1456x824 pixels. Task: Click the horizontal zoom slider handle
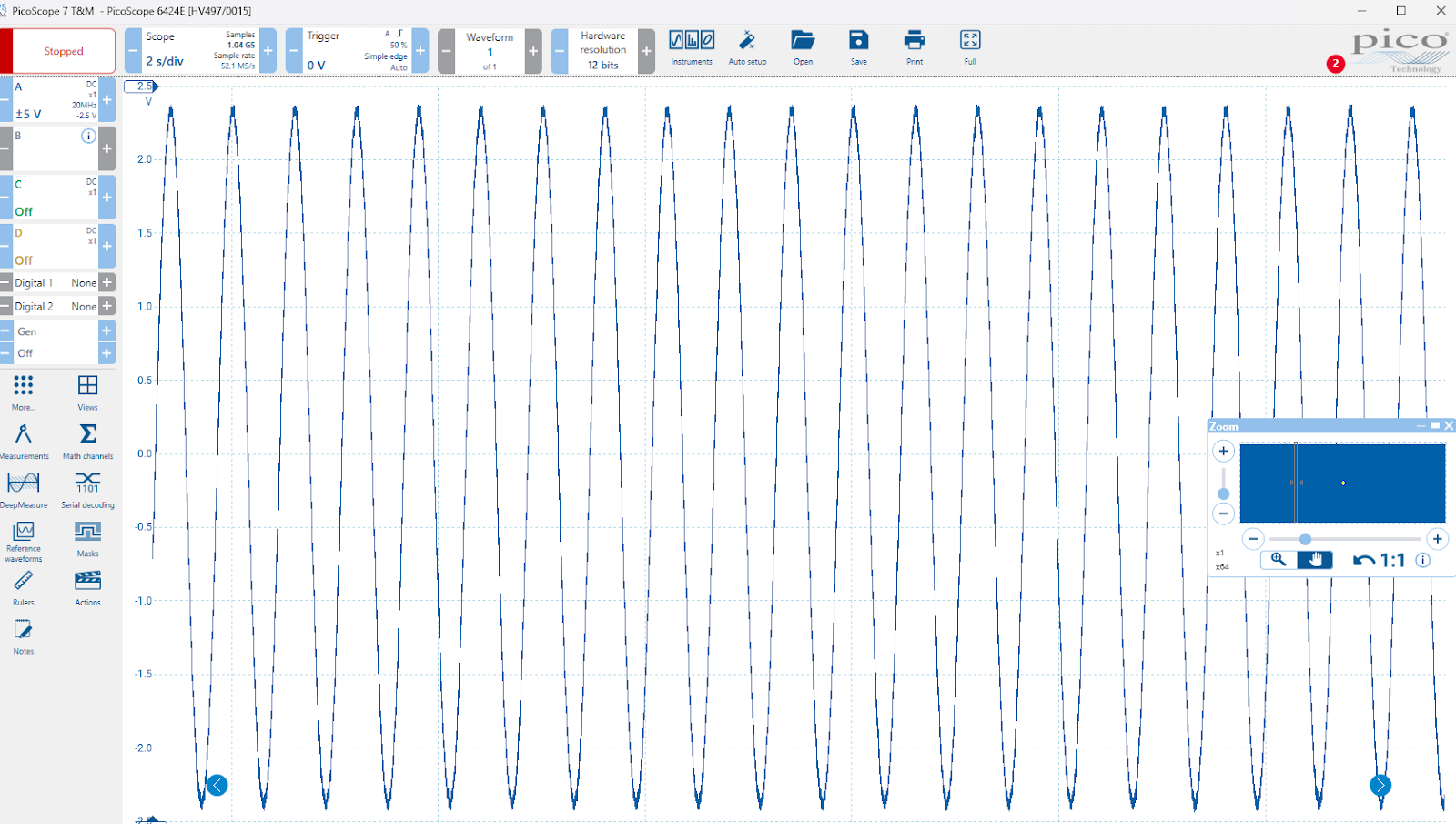pyautogui.click(x=1305, y=539)
